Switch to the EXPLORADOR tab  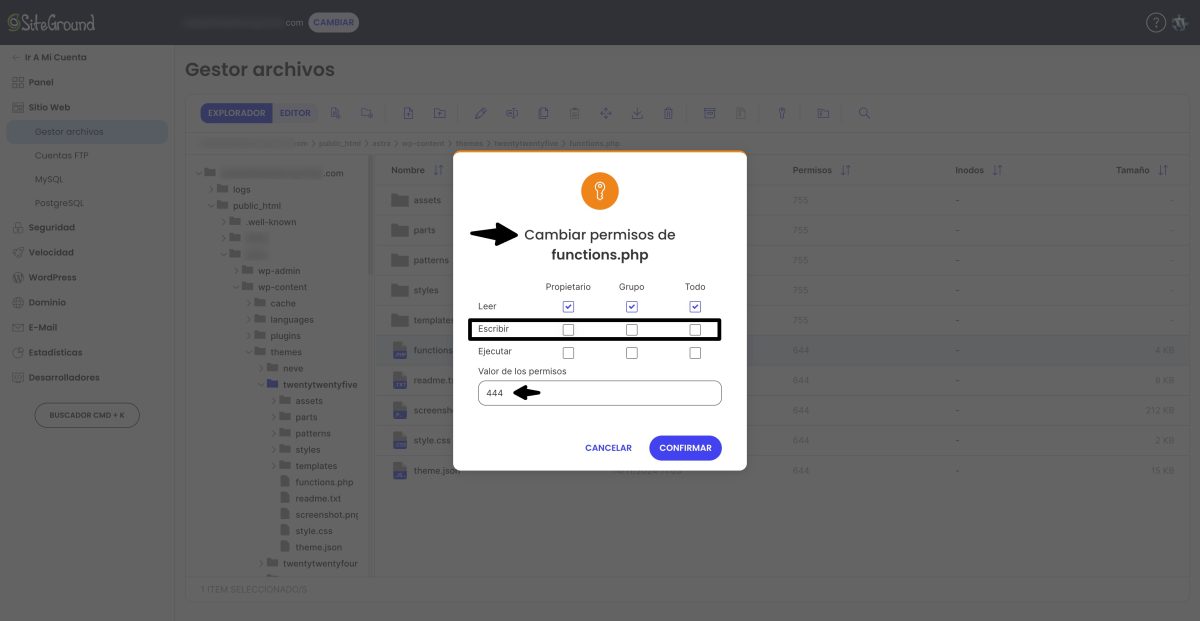pyautogui.click(x=236, y=113)
